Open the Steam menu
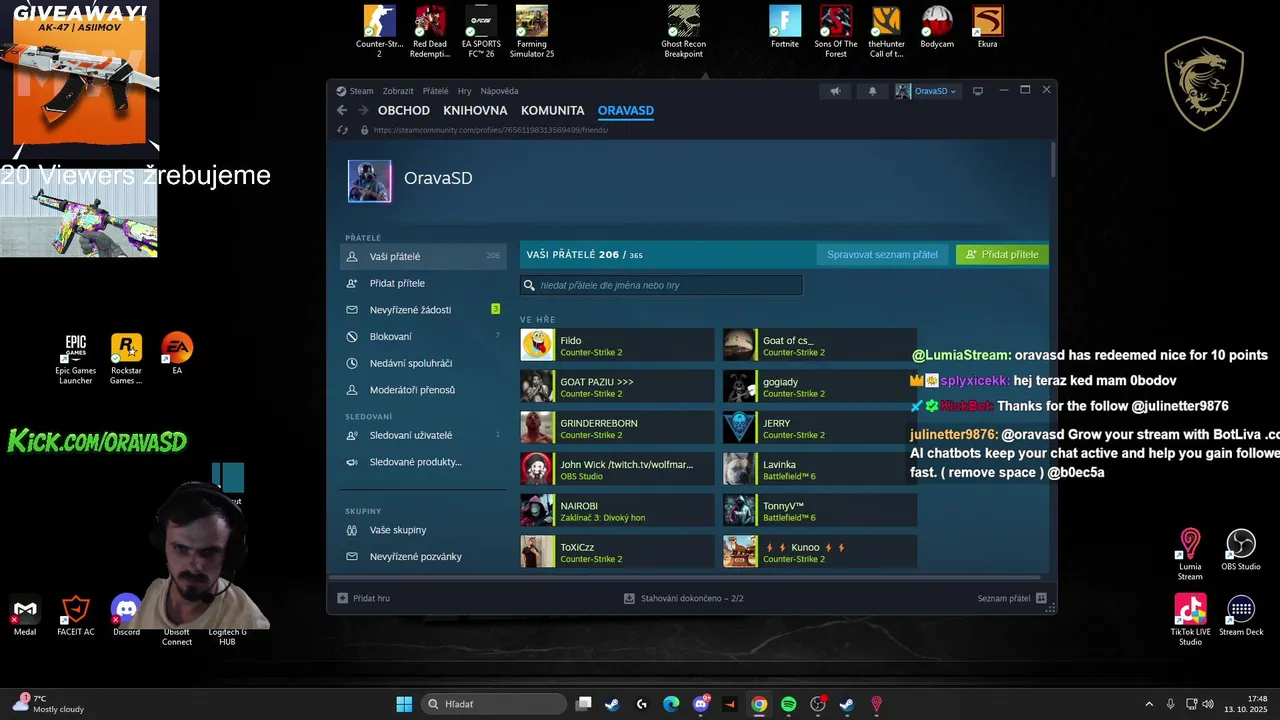1280x720 pixels. (355, 91)
